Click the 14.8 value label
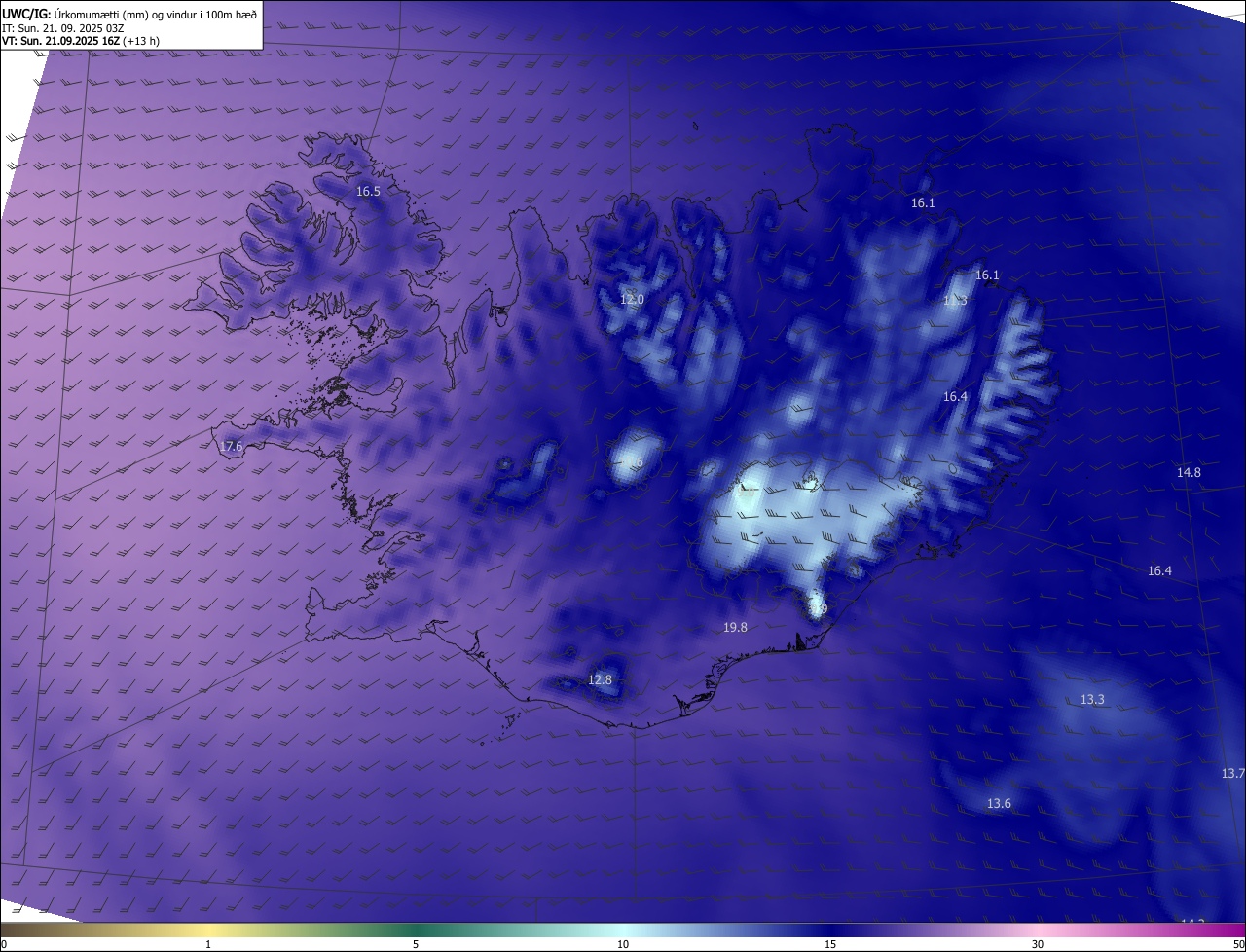 pos(1189,472)
